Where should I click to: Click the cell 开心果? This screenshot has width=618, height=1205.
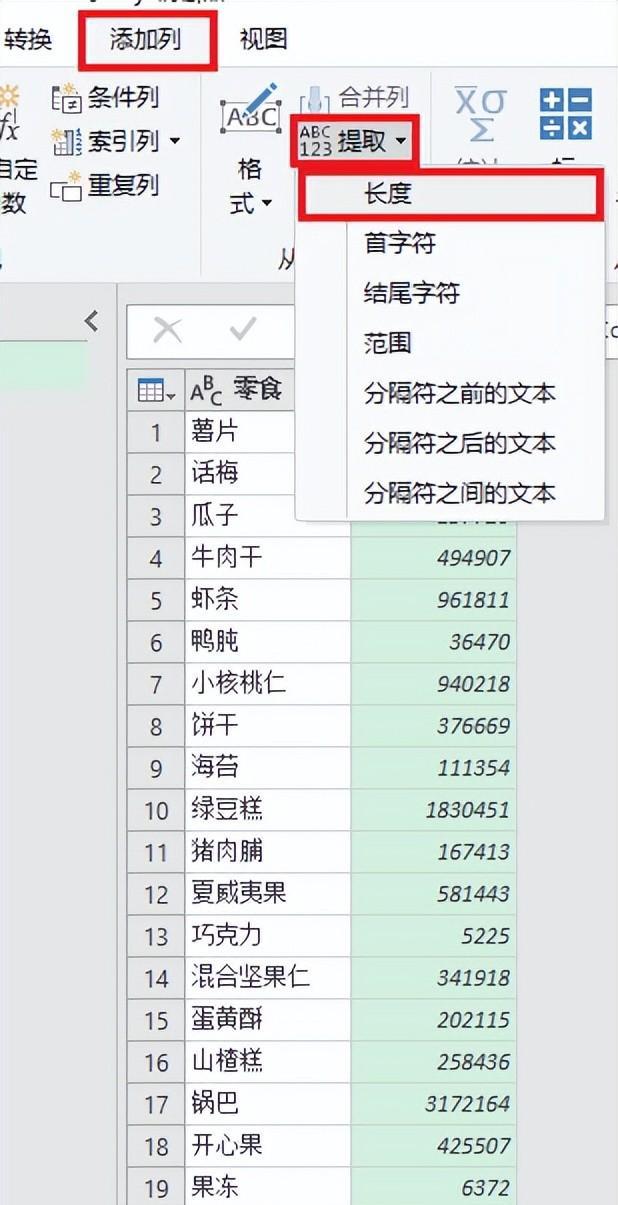(266, 1146)
